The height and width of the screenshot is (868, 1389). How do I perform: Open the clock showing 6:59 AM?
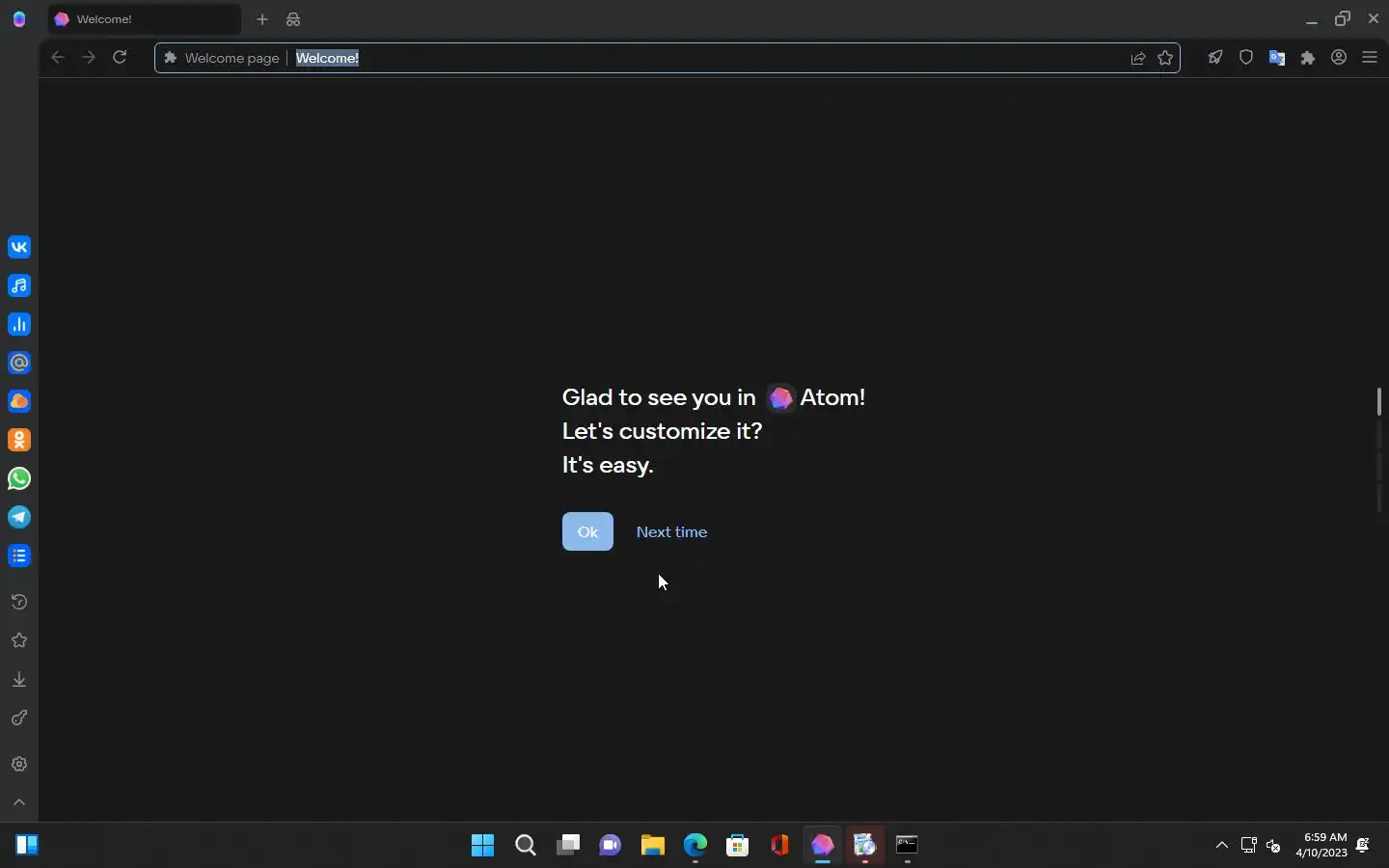point(1322,846)
